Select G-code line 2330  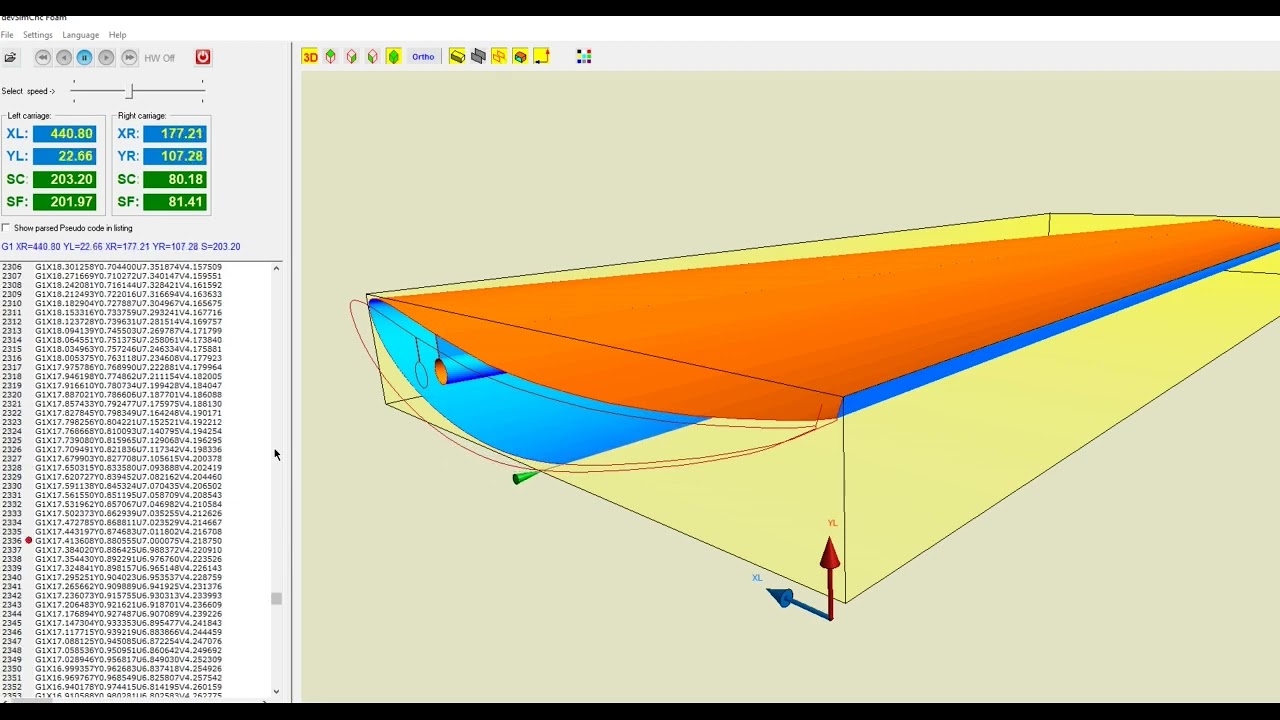pos(128,486)
